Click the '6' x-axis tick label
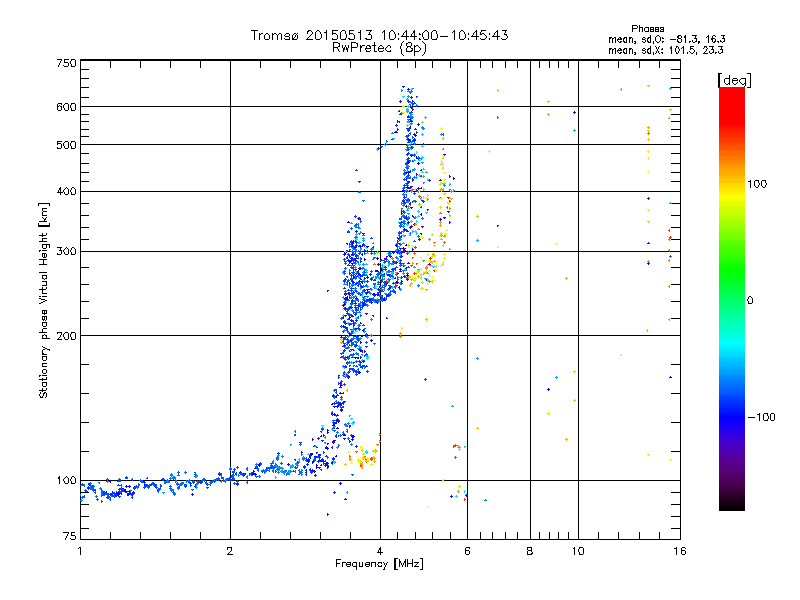This screenshot has width=800, height=600. (467, 551)
